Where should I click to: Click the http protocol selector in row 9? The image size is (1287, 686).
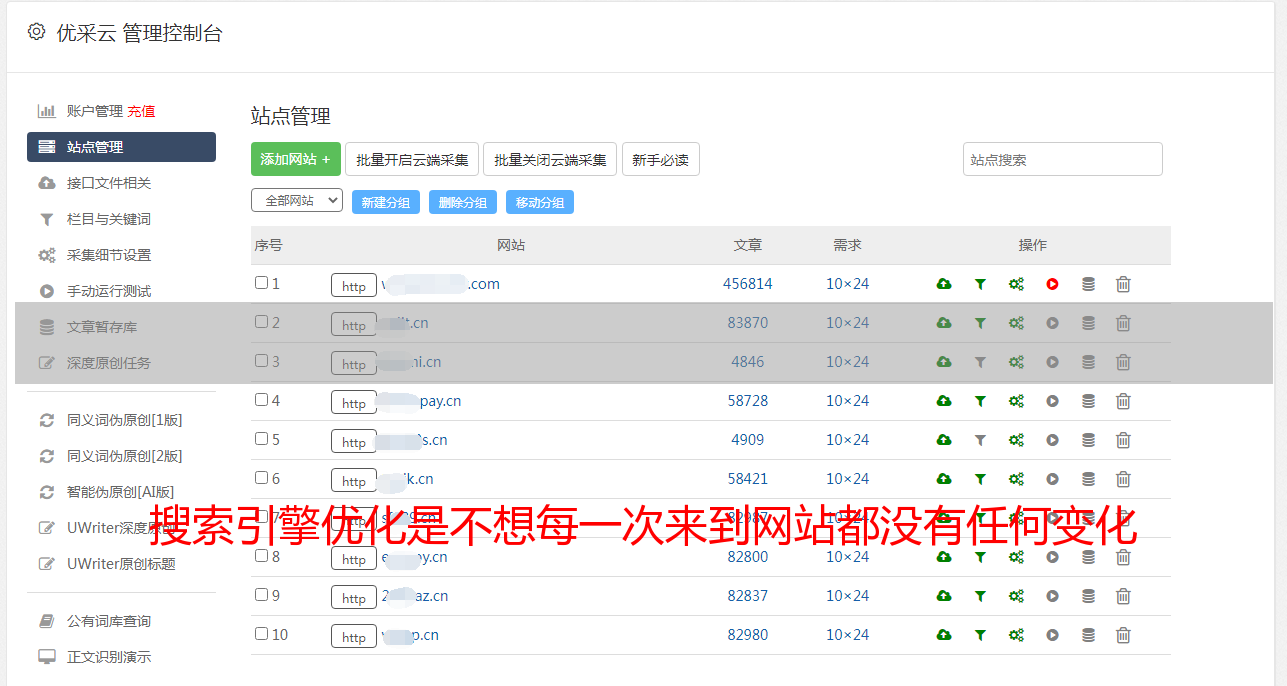point(354,598)
